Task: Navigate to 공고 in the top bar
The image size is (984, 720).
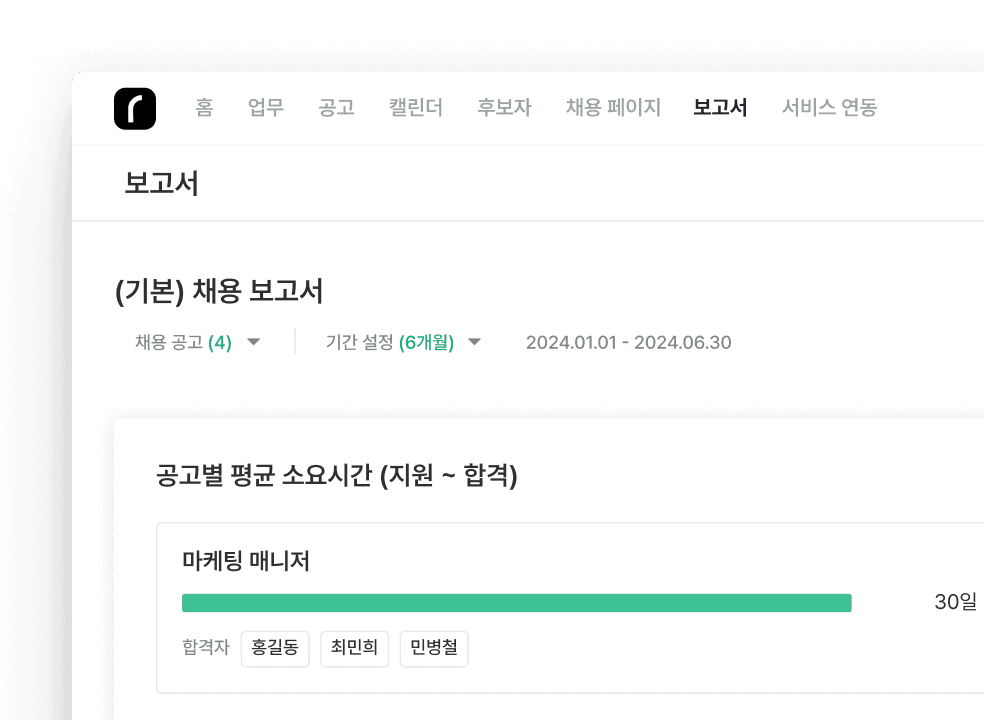Action: pos(336,108)
